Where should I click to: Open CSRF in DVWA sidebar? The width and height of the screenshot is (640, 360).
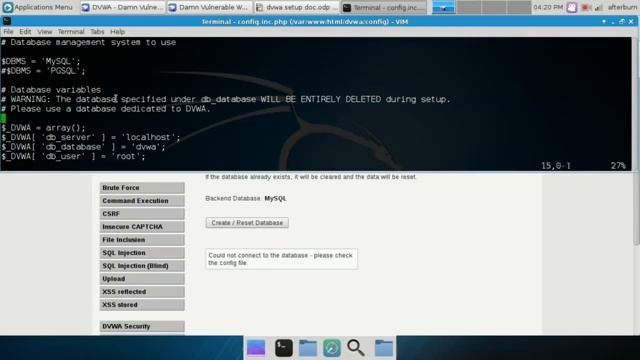[x=142, y=214]
